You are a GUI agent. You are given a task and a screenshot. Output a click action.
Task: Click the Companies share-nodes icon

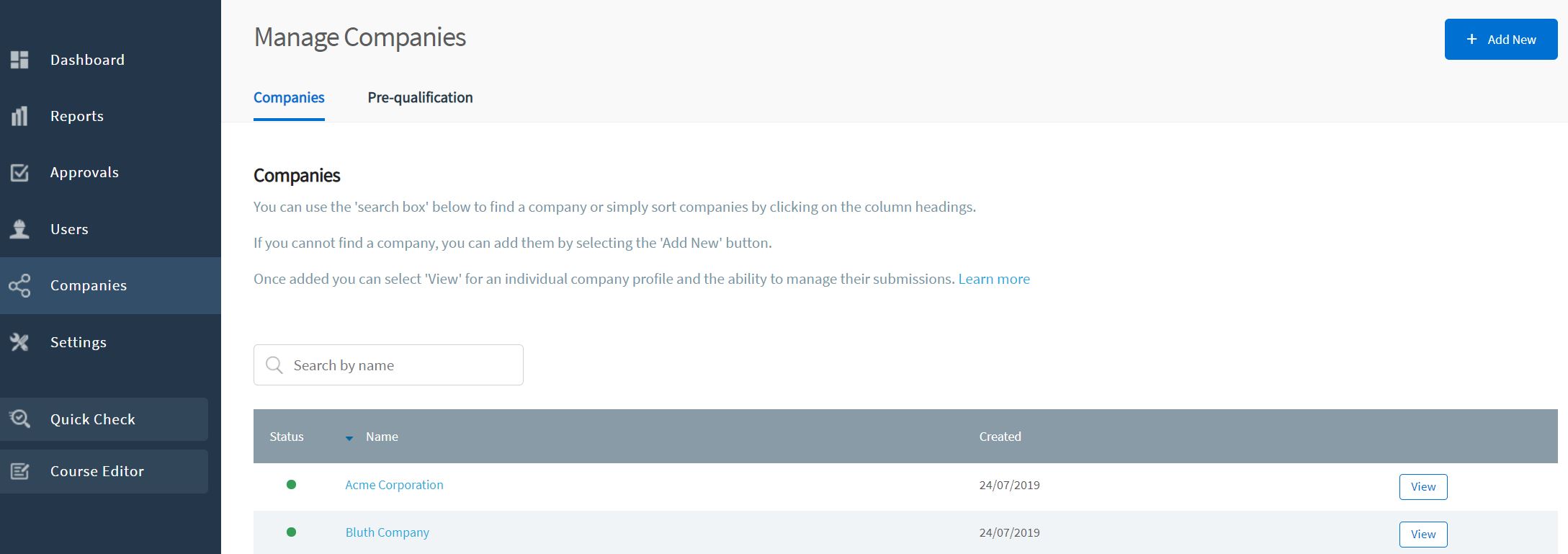click(19, 286)
